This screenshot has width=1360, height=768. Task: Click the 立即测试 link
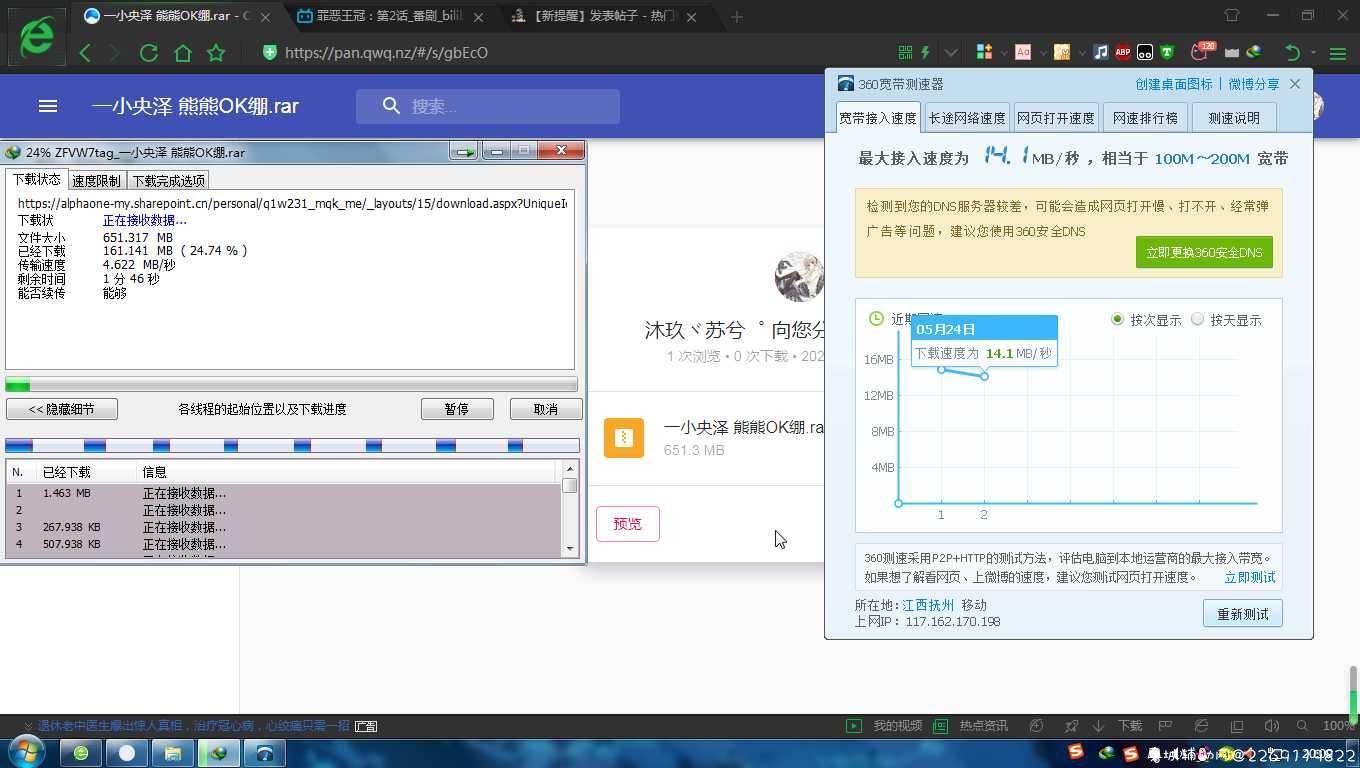(x=1250, y=577)
